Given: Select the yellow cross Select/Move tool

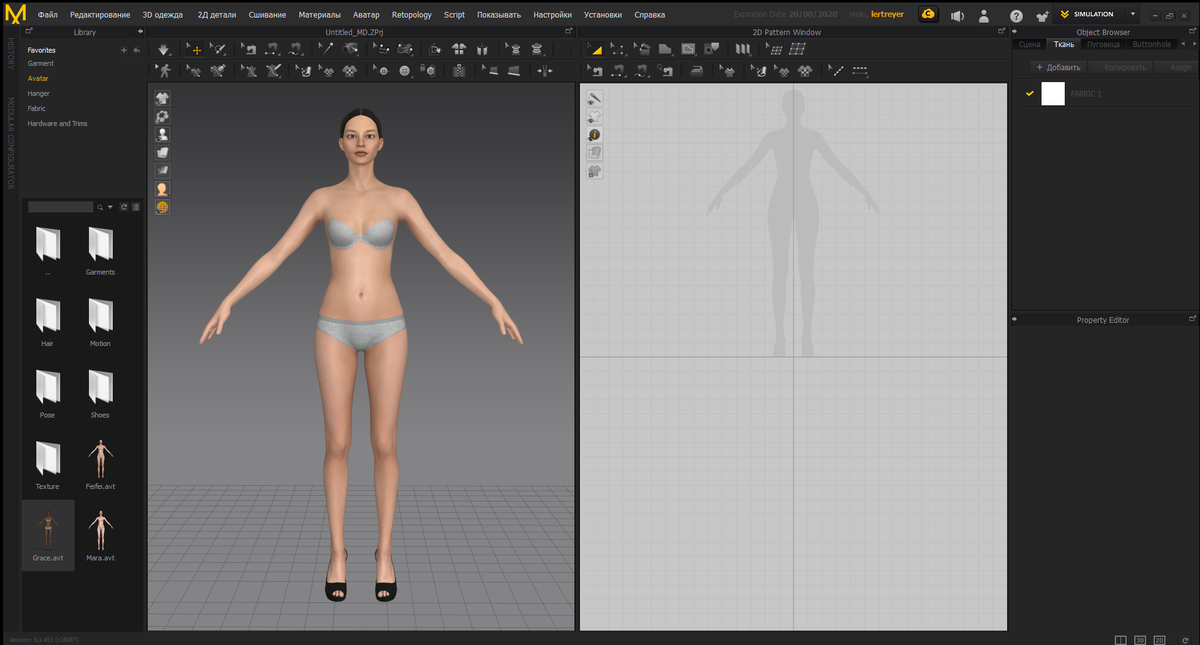Looking at the screenshot, I should click(x=197, y=49).
